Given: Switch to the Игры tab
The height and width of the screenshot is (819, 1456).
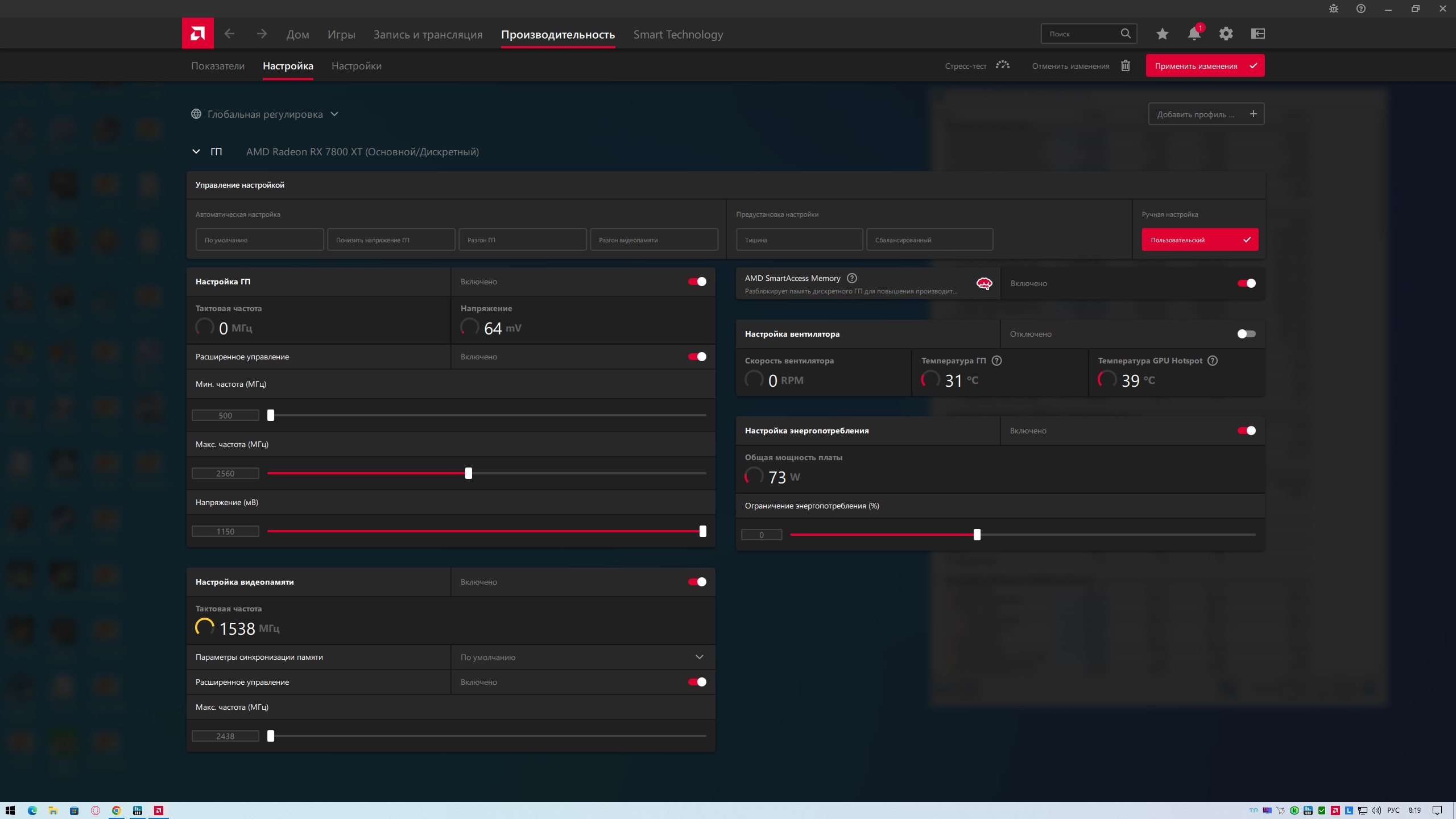Looking at the screenshot, I should coord(341,35).
